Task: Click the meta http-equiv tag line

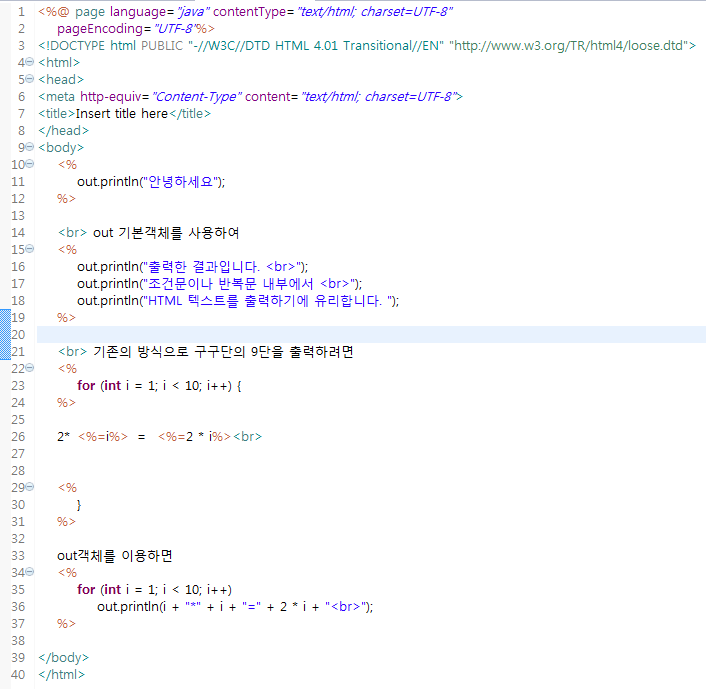Action: (250, 97)
